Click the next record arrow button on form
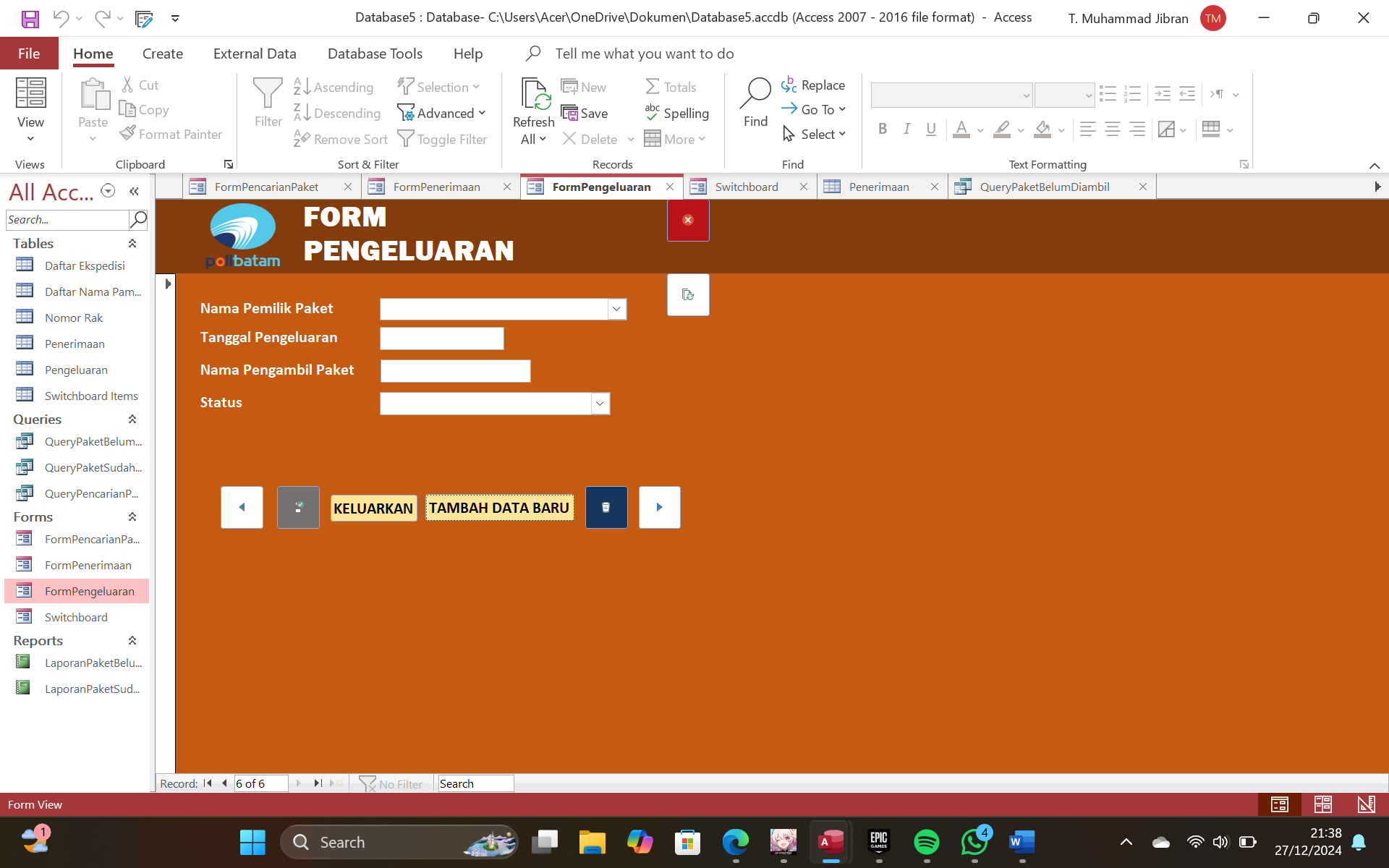Screen dimensions: 1389x868 660,508
